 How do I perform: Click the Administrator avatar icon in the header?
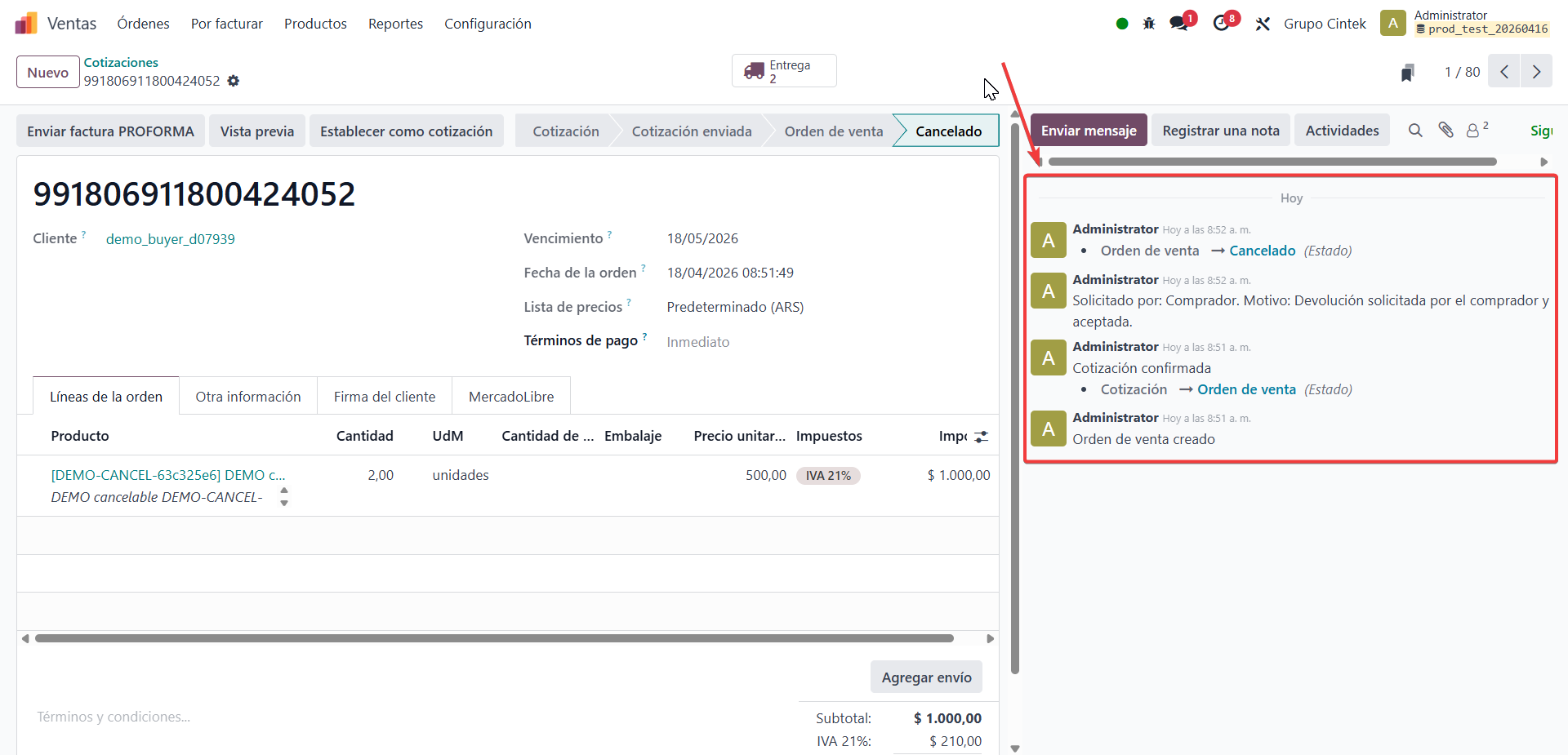click(x=1393, y=23)
